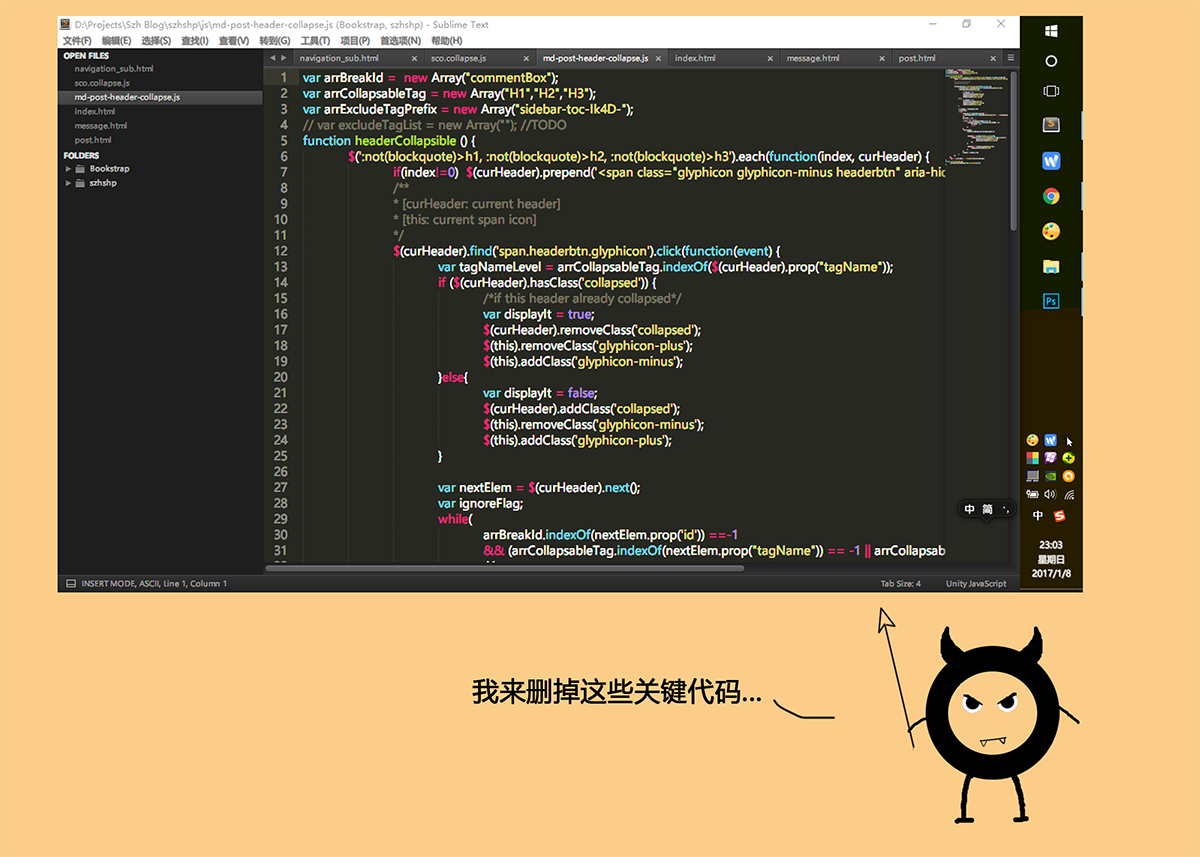Close the index.html tab
The width and height of the screenshot is (1200, 857).
tap(770, 59)
